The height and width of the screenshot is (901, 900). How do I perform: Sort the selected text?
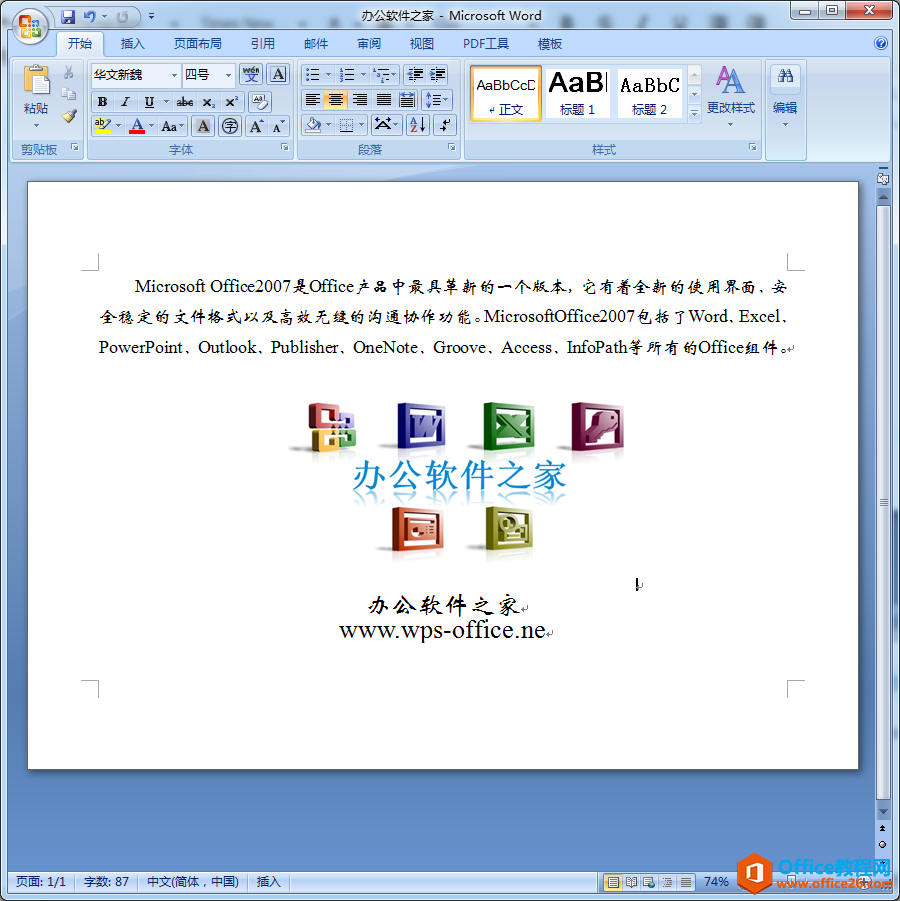(417, 125)
